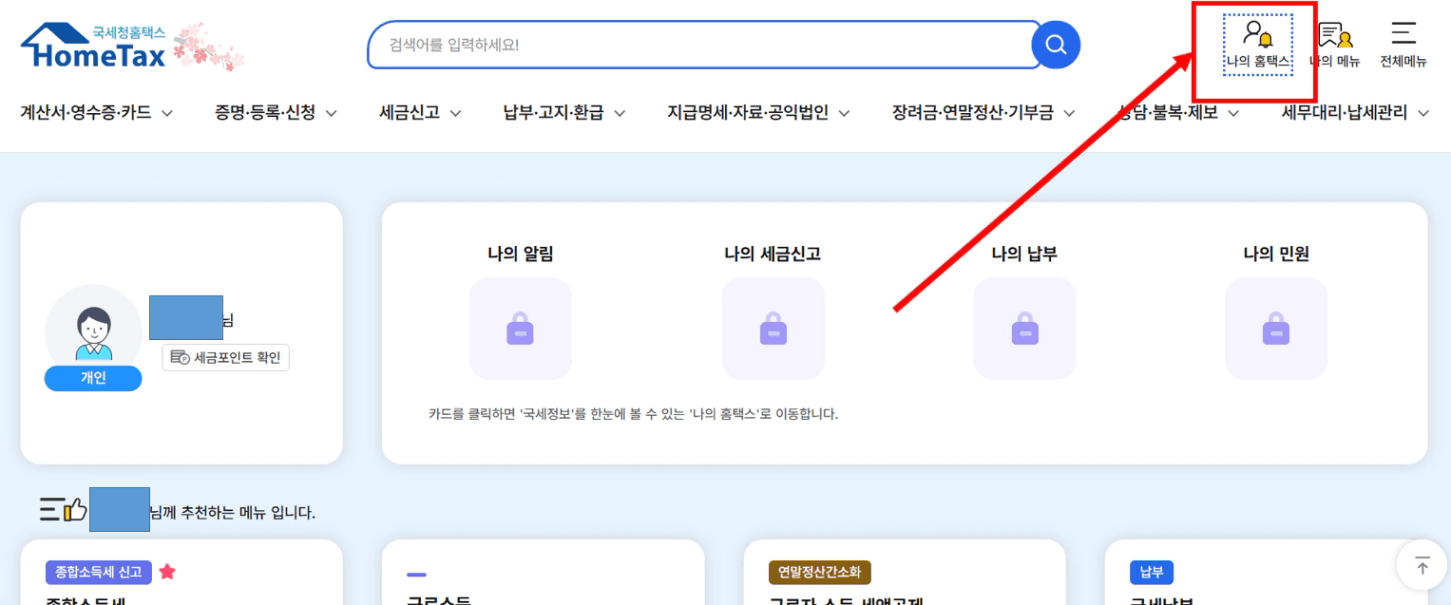Open 나의 홈택스 icon

[x=1258, y=45]
